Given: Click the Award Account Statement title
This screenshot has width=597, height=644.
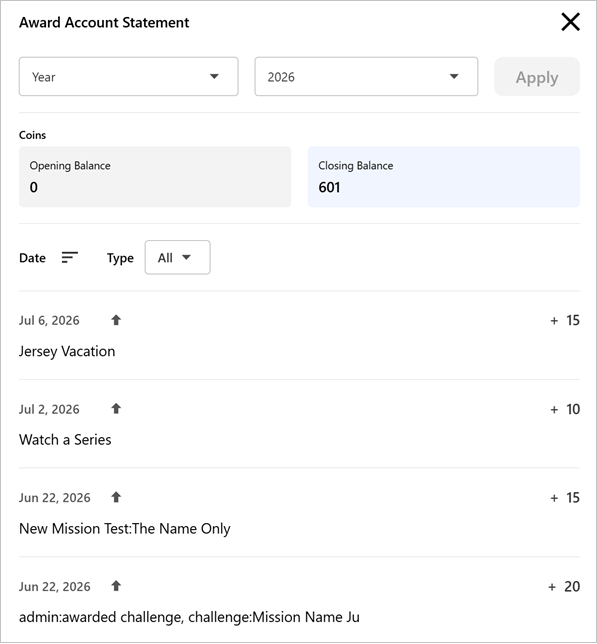Looking at the screenshot, I should click(104, 23).
